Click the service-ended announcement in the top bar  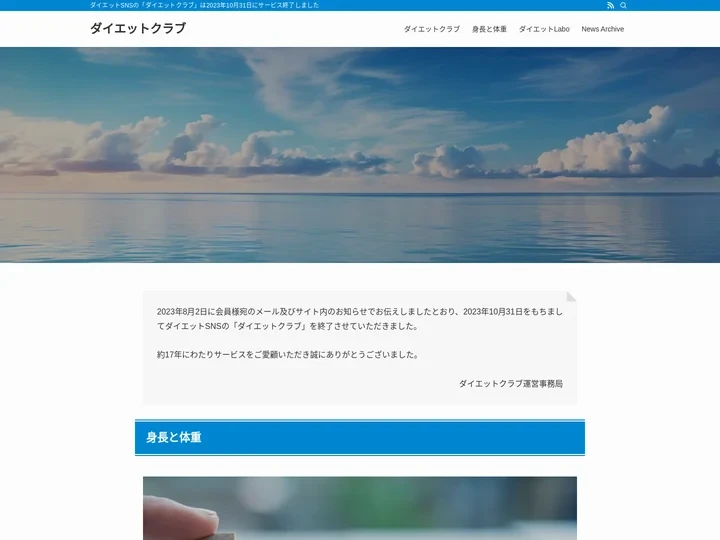point(204,5)
